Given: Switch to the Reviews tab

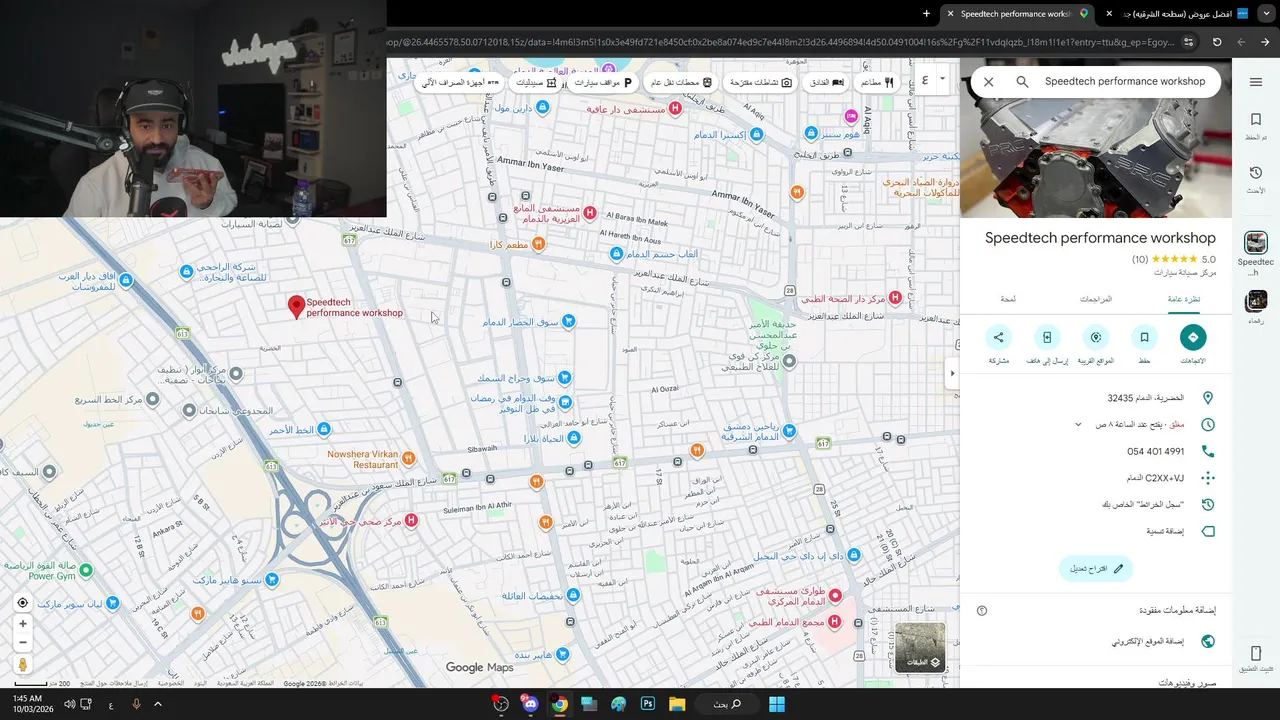Looking at the screenshot, I should tap(1096, 299).
